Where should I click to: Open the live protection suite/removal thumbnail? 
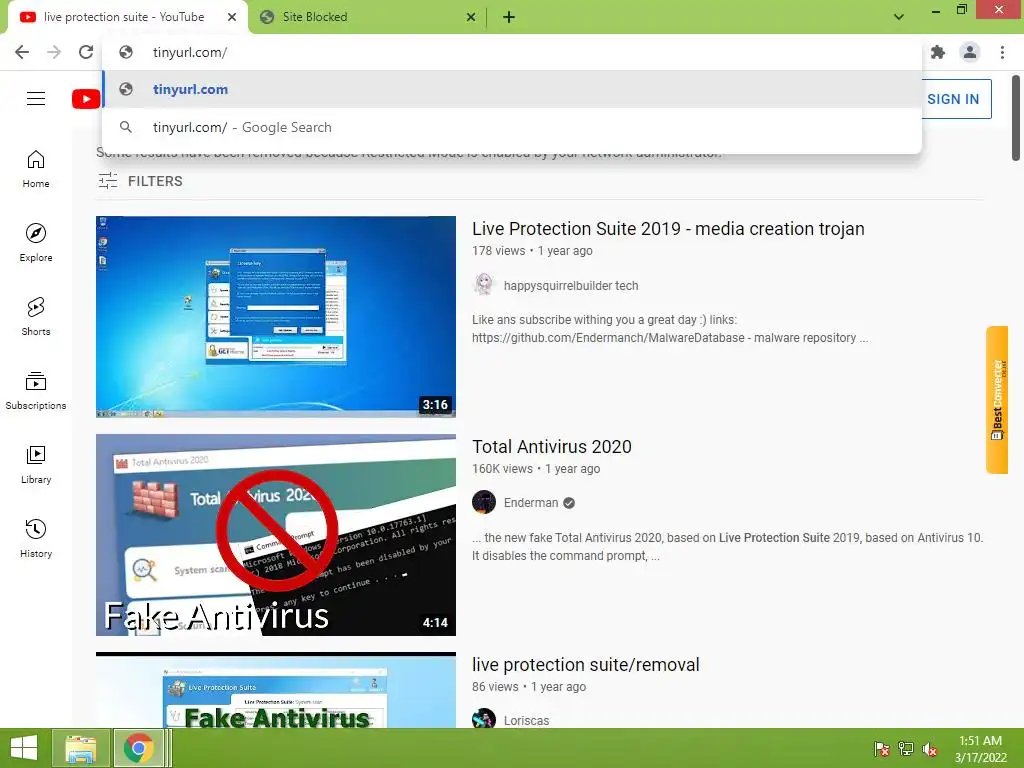[x=276, y=690]
